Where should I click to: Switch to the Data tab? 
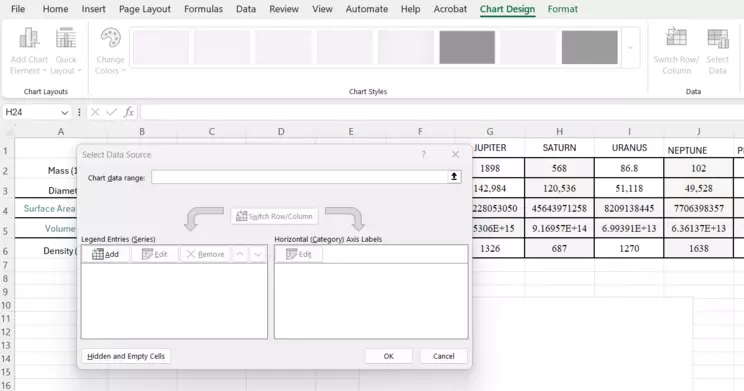click(246, 9)
